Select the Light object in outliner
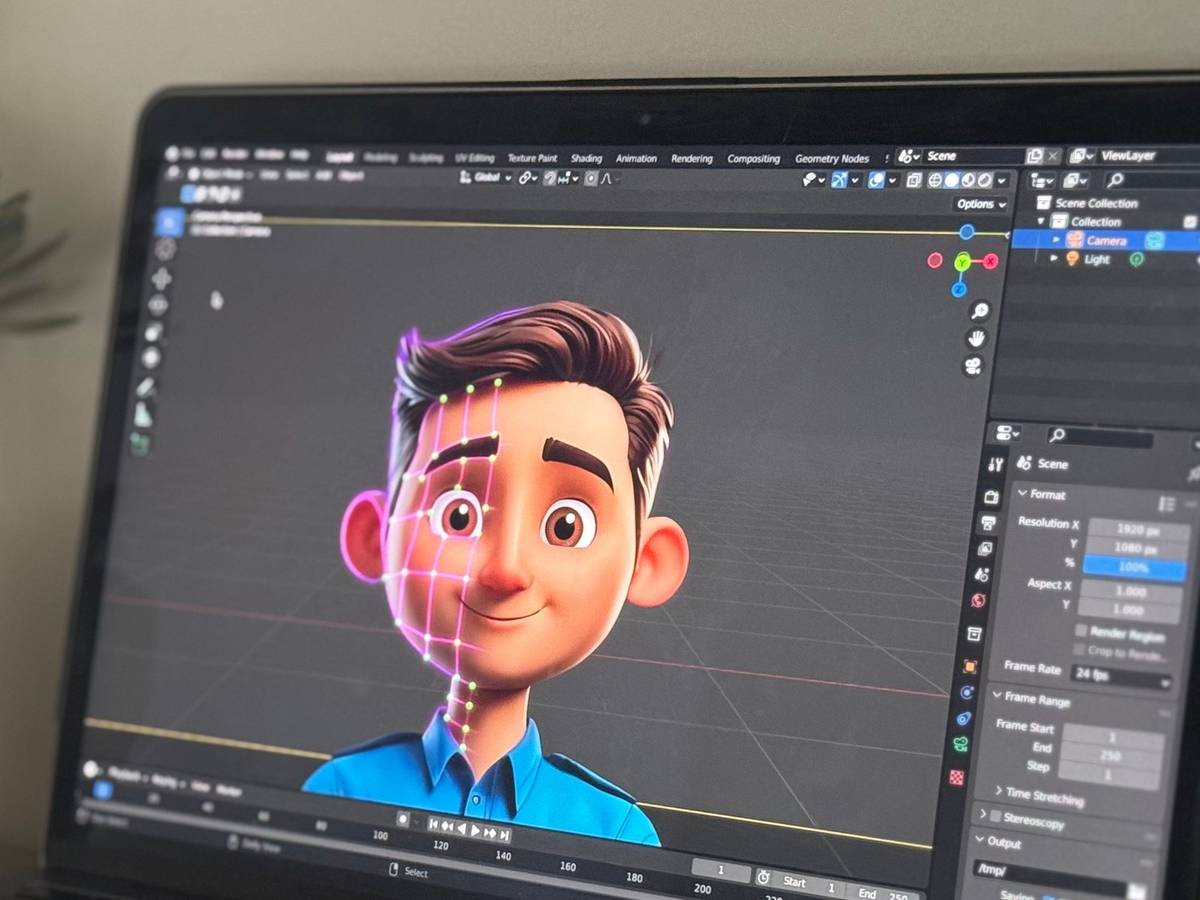 click(x=1096, y=260)
